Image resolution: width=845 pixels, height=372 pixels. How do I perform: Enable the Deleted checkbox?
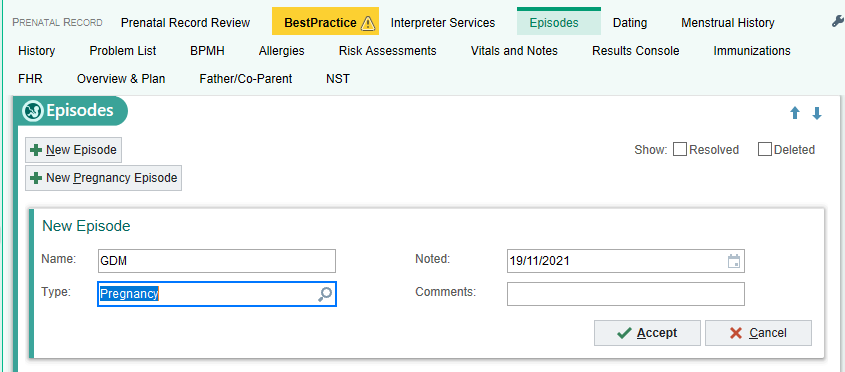pyautogui.click(x=765, y=149)
